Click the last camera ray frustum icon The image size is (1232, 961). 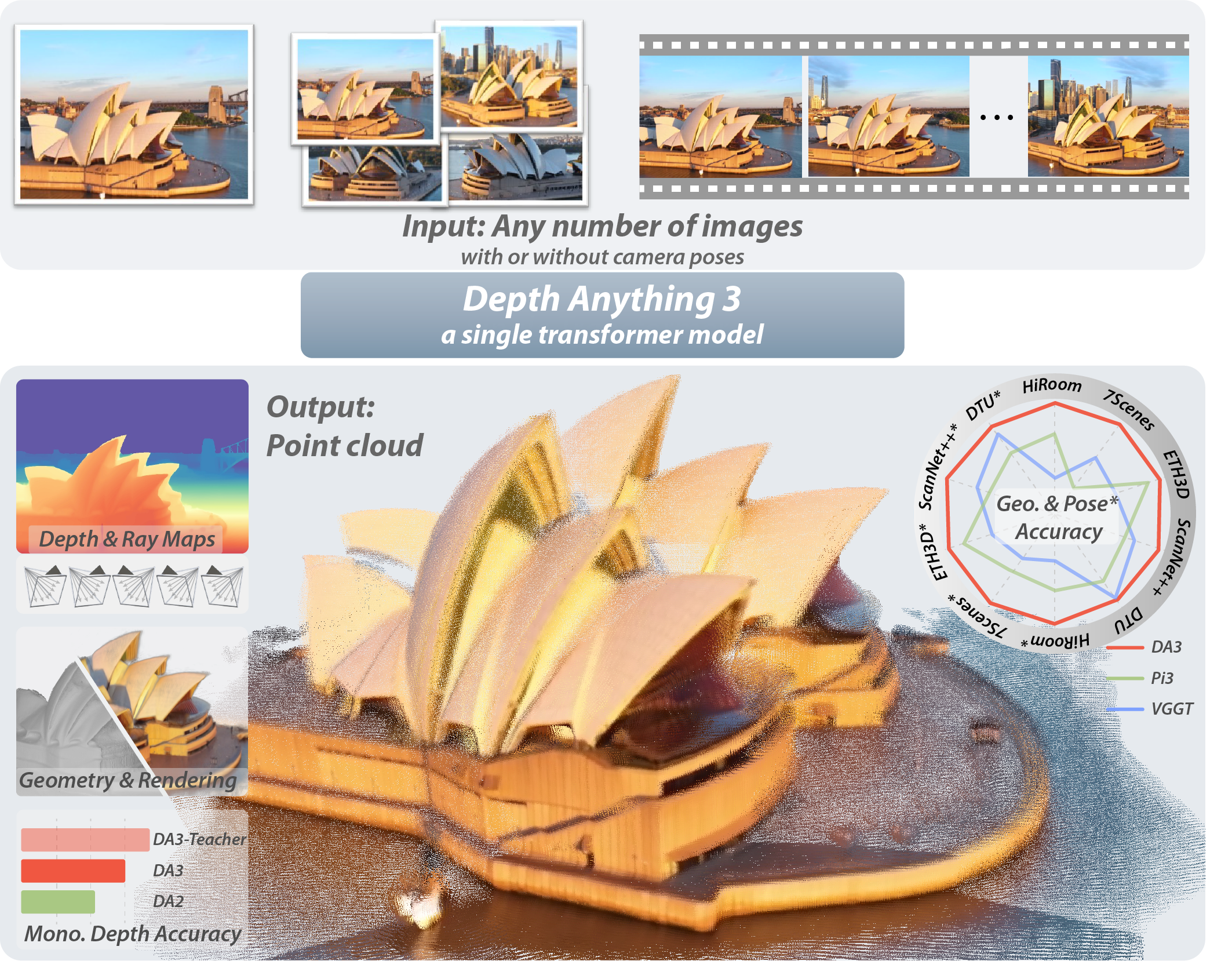click(x=221, y=585)
